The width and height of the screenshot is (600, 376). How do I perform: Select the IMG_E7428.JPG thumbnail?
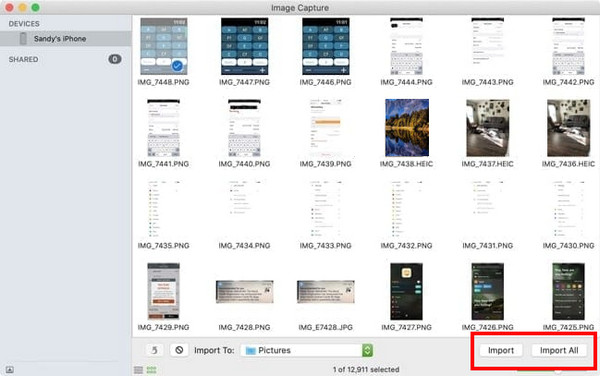(x=326, y=291)
